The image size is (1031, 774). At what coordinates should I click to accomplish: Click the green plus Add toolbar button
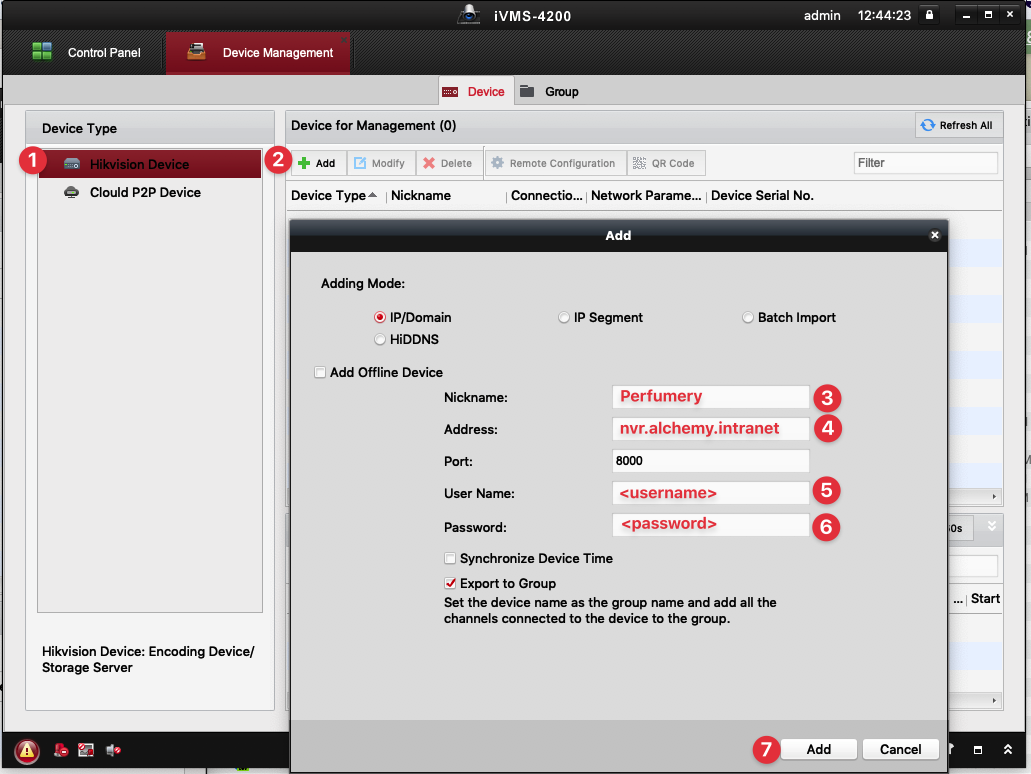click(317, 163)
